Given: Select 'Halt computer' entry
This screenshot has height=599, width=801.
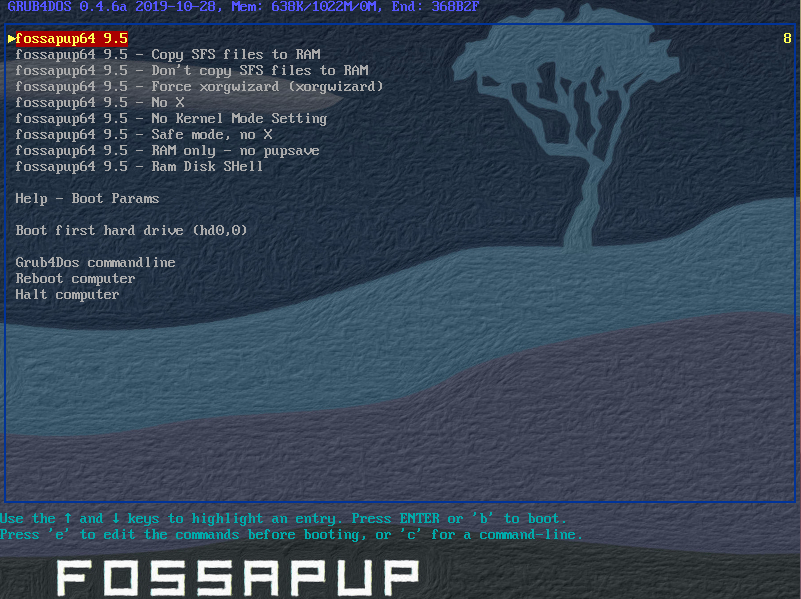Looking at the screenshot, I should [67, 295].
